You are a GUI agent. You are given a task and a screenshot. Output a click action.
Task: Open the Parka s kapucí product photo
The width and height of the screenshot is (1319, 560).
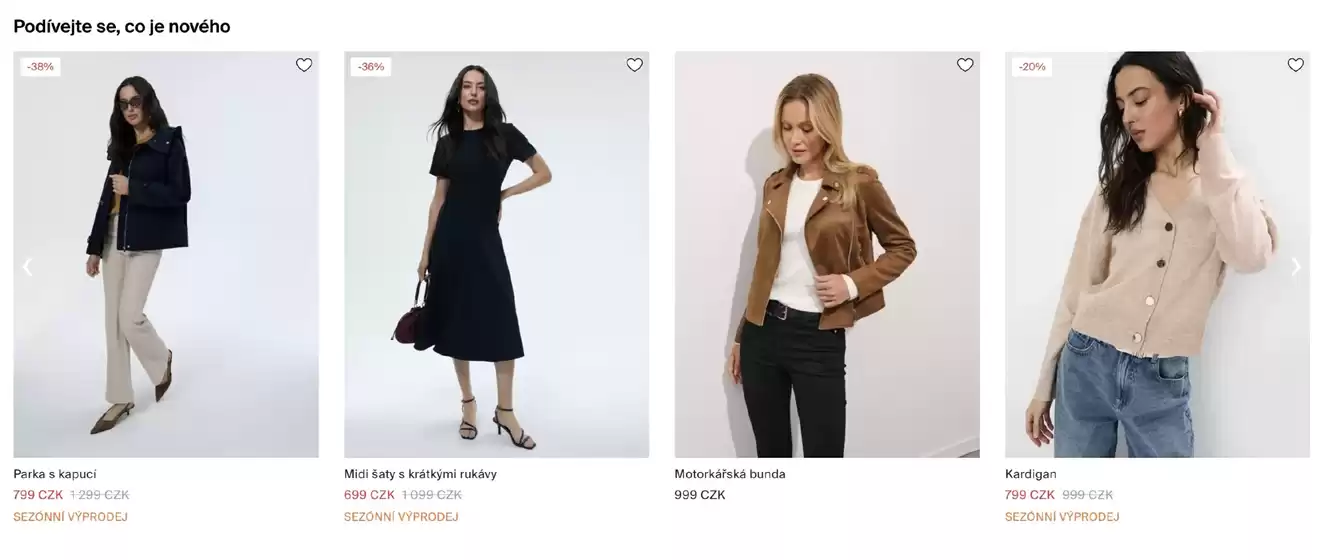point(166,255)
